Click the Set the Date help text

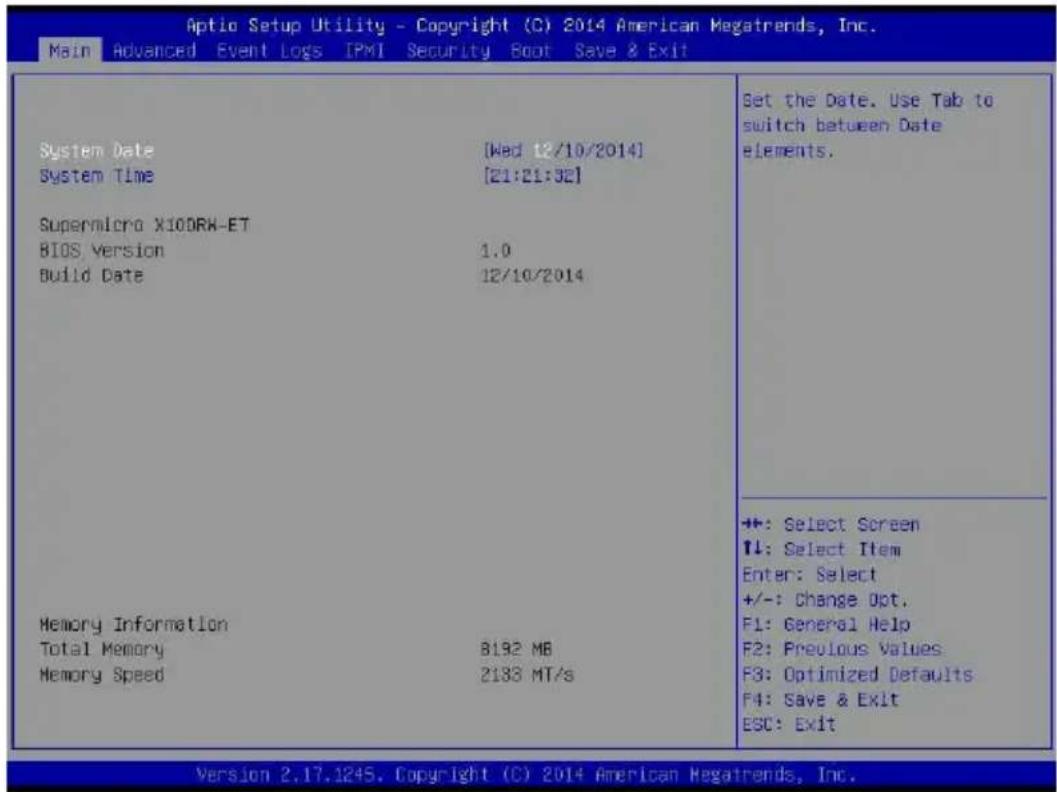[x=868, y=126]
